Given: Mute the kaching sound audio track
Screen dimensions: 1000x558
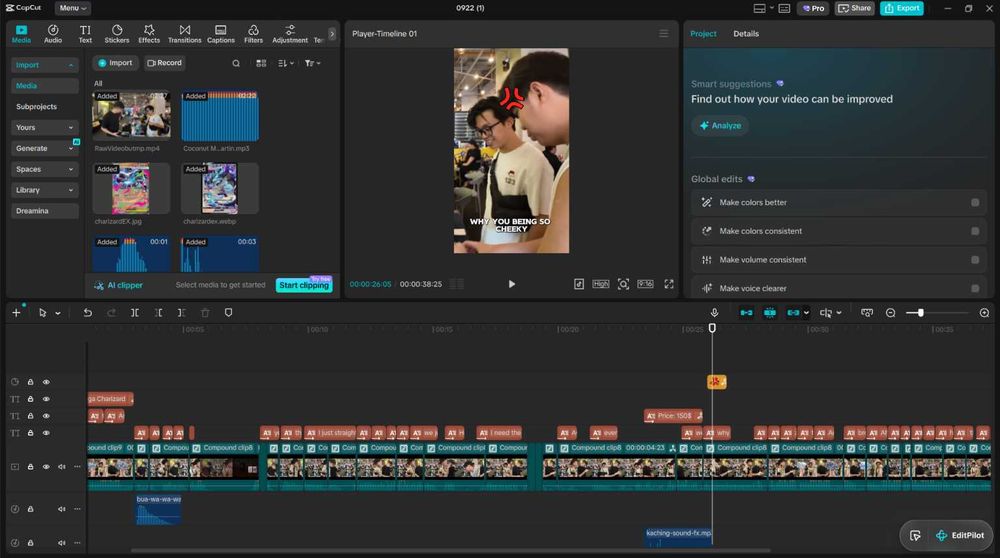Looking at the screenshot, I should (62, 543).
